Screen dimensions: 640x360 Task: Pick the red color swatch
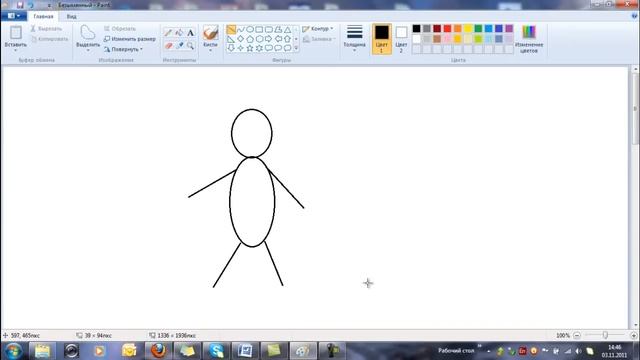pyautogui.click(x=447, y=29)
